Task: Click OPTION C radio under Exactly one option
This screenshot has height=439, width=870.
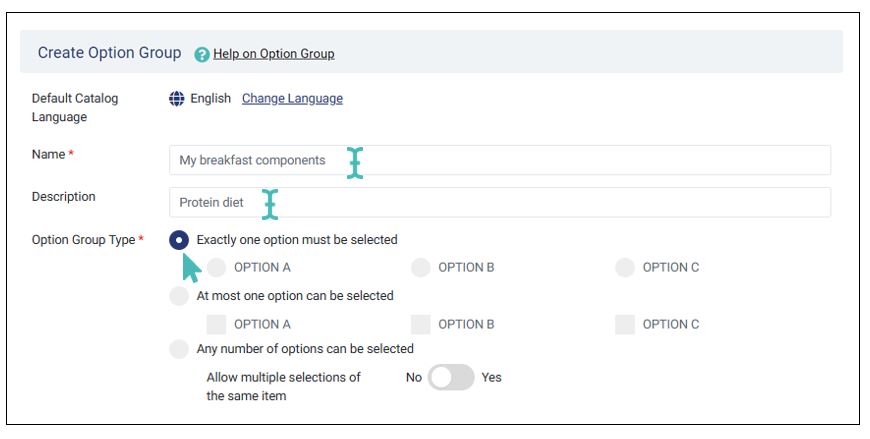Action: click(x=625, y=268)
